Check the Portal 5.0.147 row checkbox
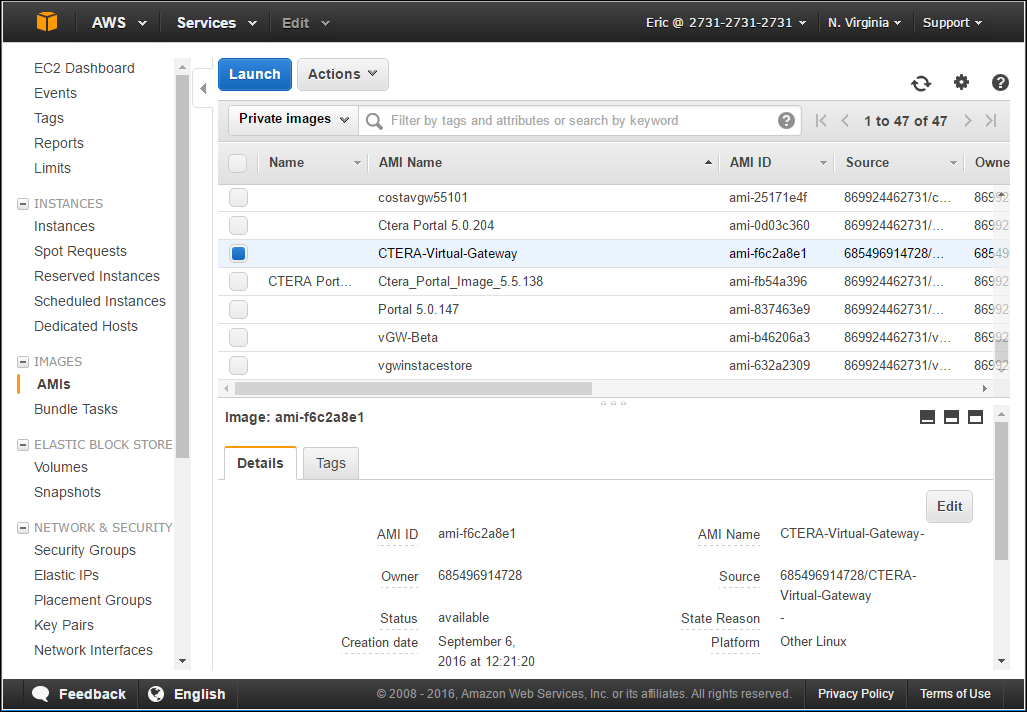1027x712 pixels. 238,309
